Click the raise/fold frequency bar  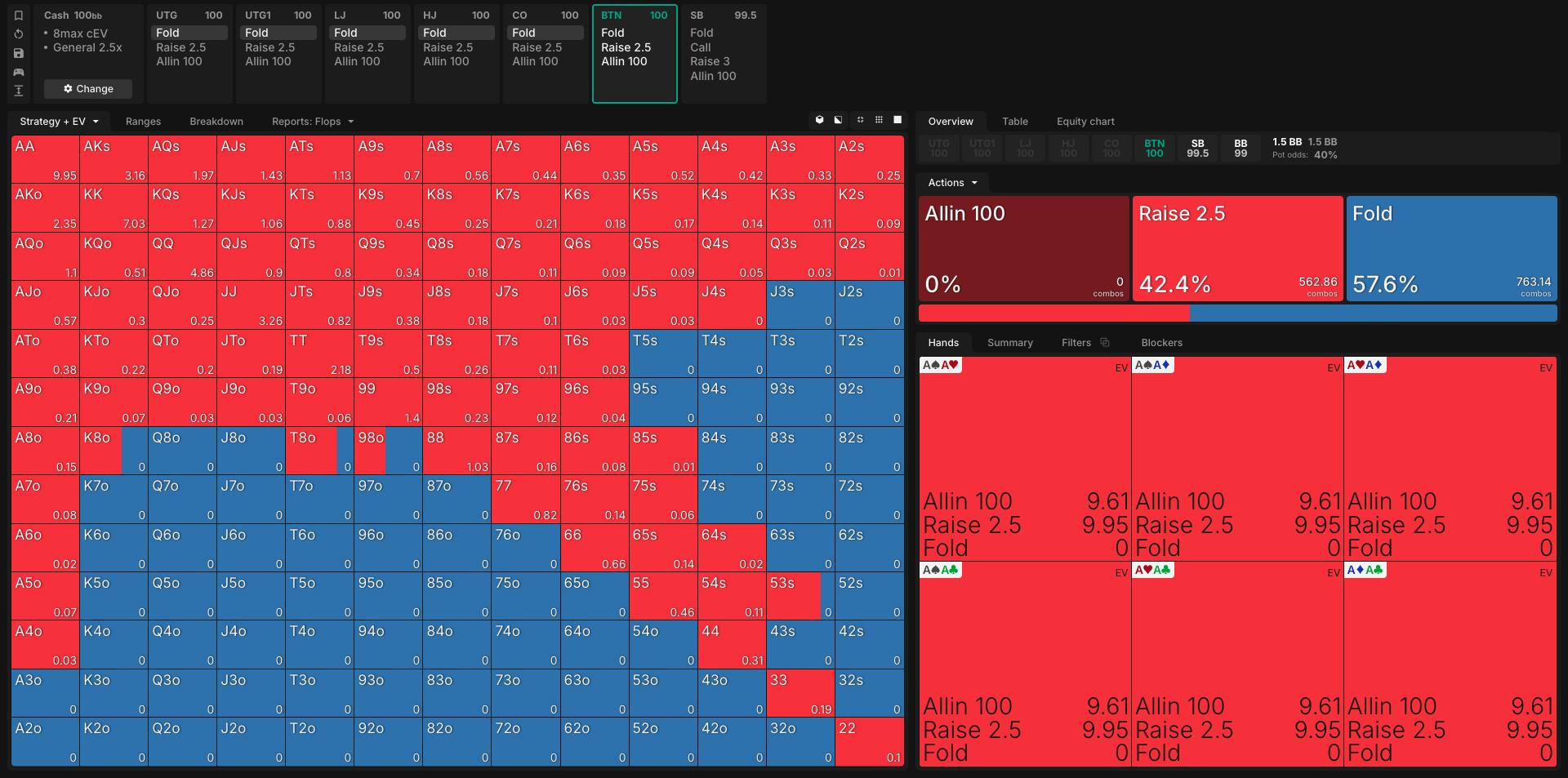1237,313
